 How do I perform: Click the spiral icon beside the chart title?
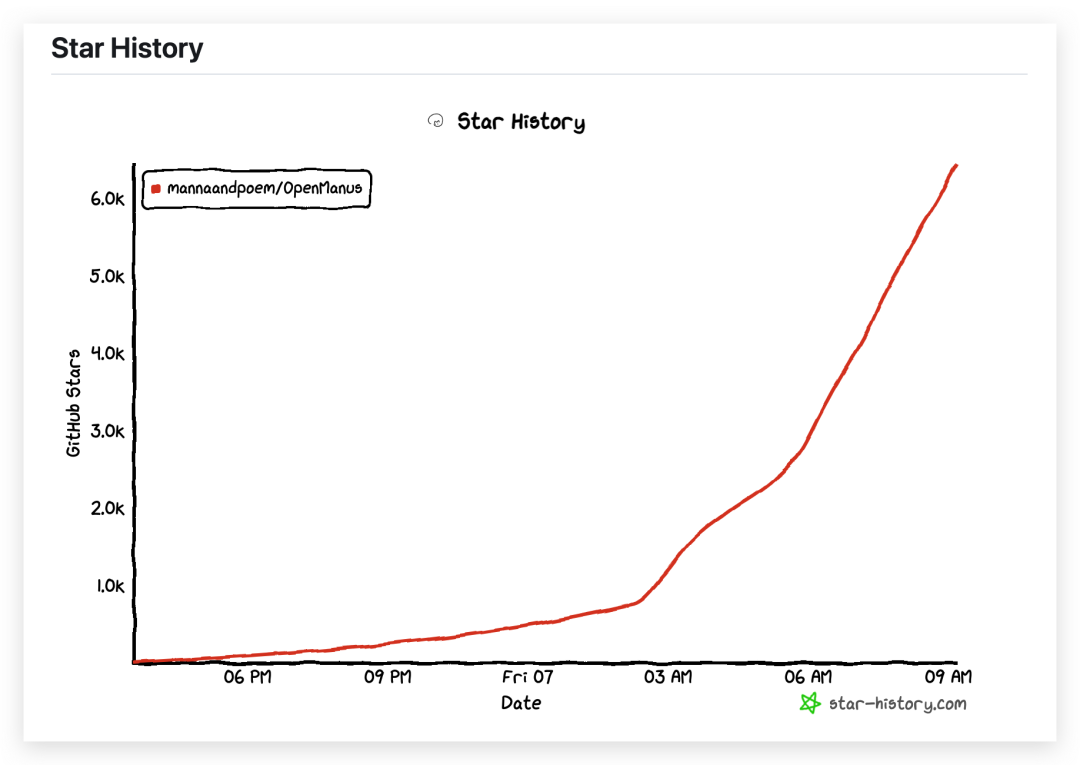(435, 121)
